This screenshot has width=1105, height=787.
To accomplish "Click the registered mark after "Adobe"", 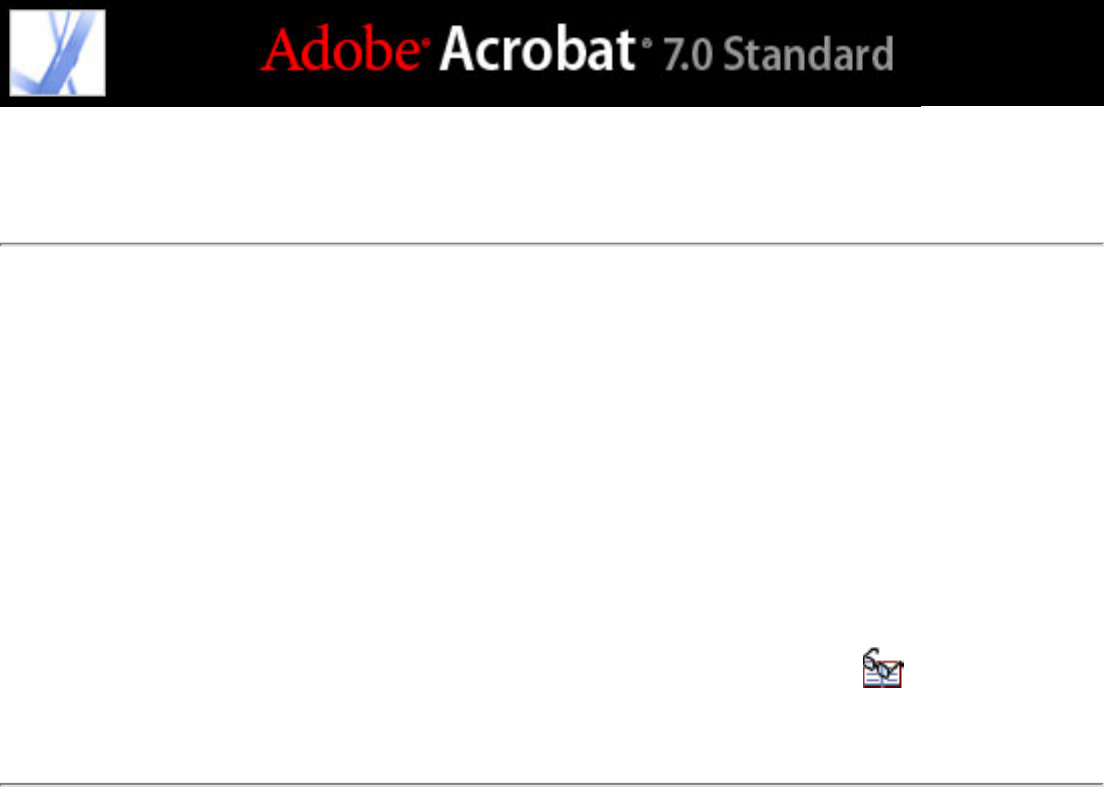I will coord(425,42).
